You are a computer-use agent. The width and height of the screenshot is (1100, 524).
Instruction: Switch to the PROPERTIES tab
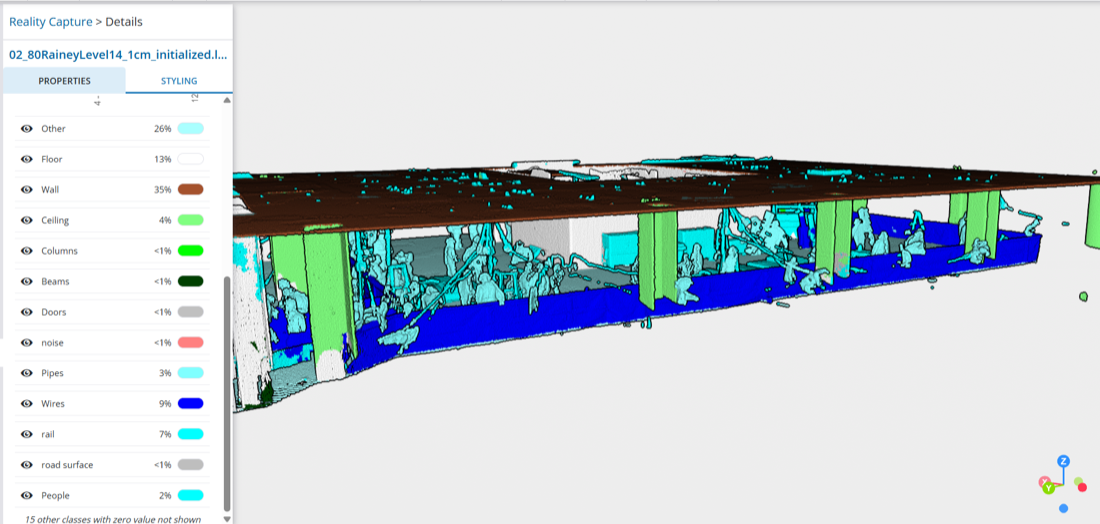pyautogui.click(x=64, y=81)
